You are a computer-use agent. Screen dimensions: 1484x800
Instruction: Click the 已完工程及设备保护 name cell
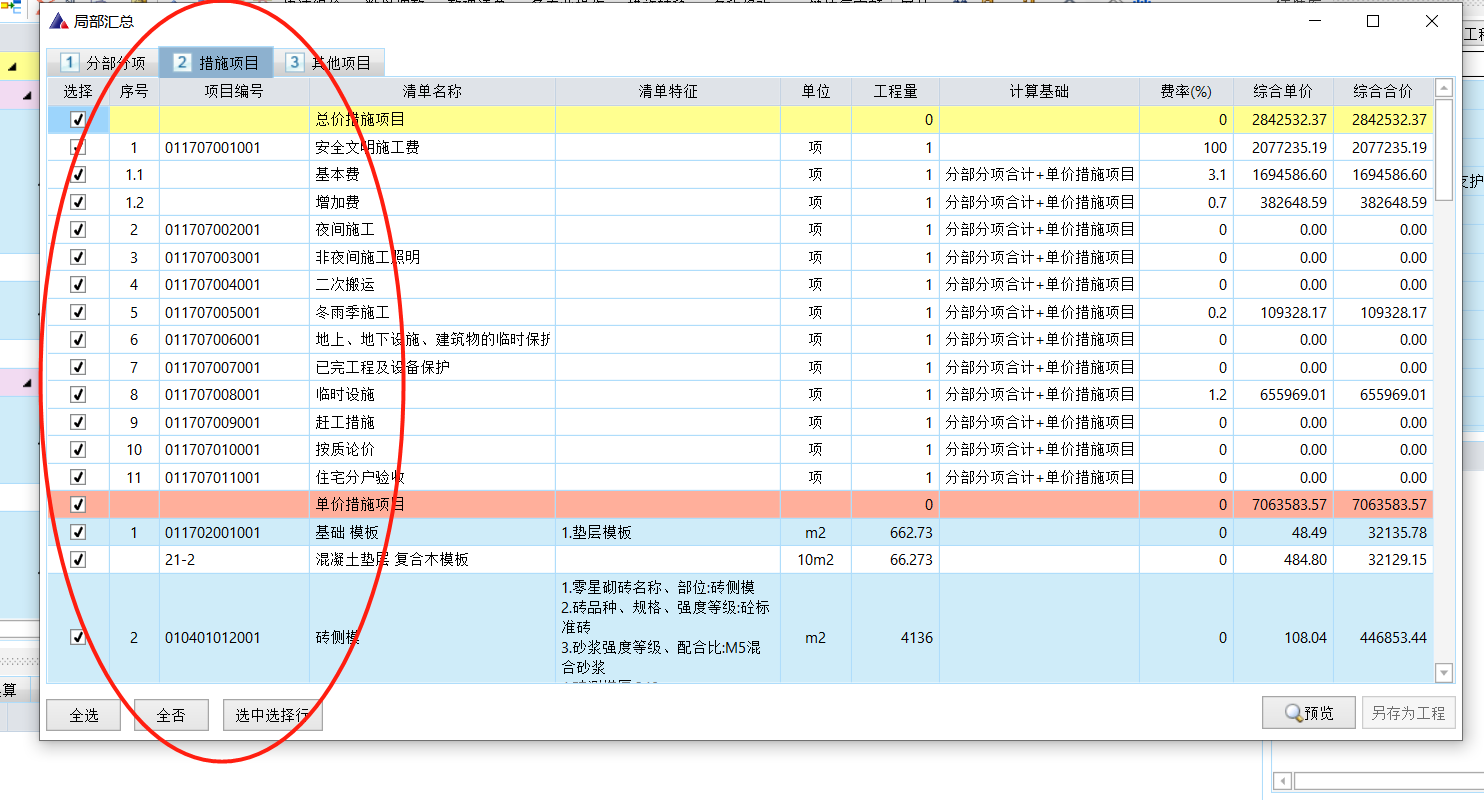(432, 367)
